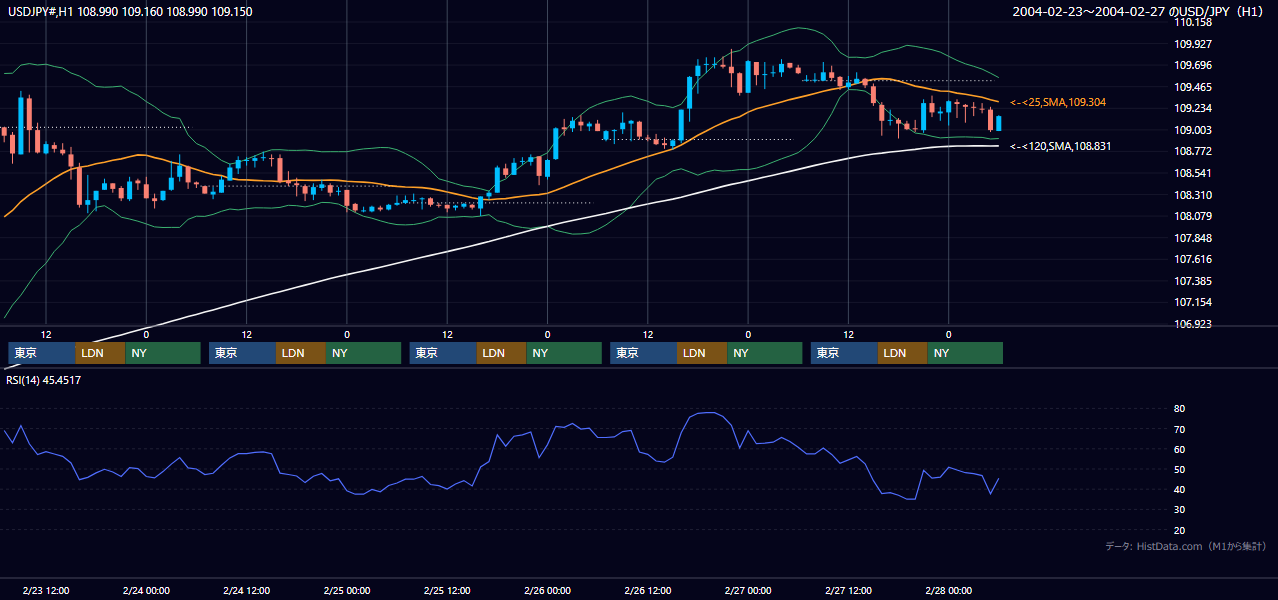Click the RSI 20 level label
1278x600 pixels.
(1179, 530)
